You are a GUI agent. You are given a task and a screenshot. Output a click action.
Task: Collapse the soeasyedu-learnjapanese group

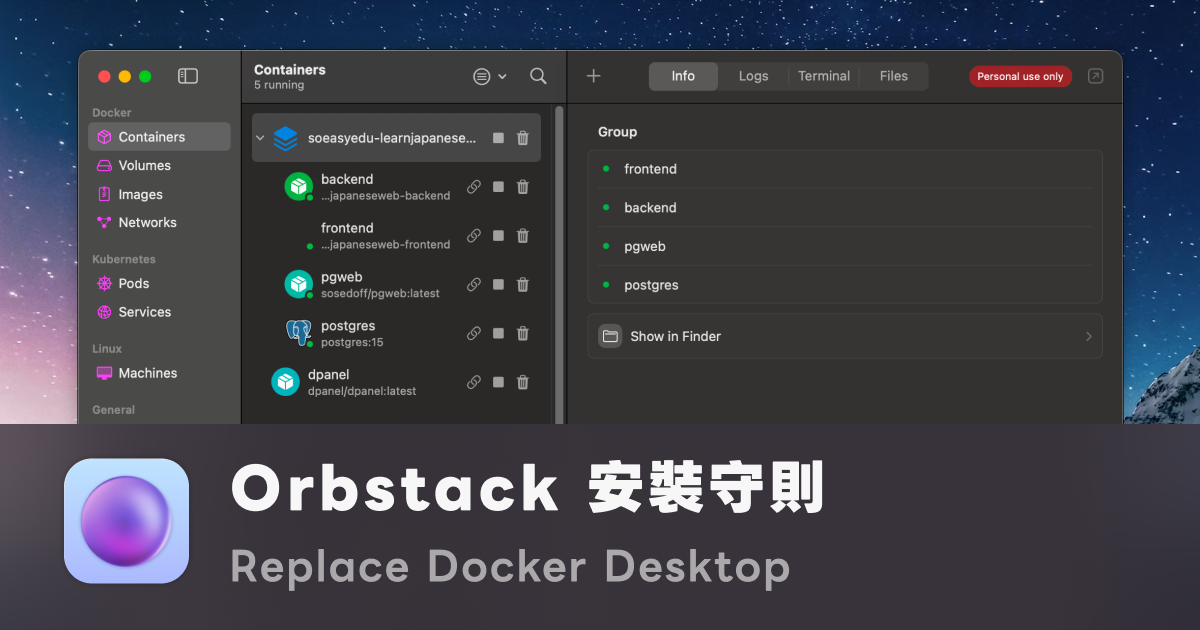pos(261,138)
